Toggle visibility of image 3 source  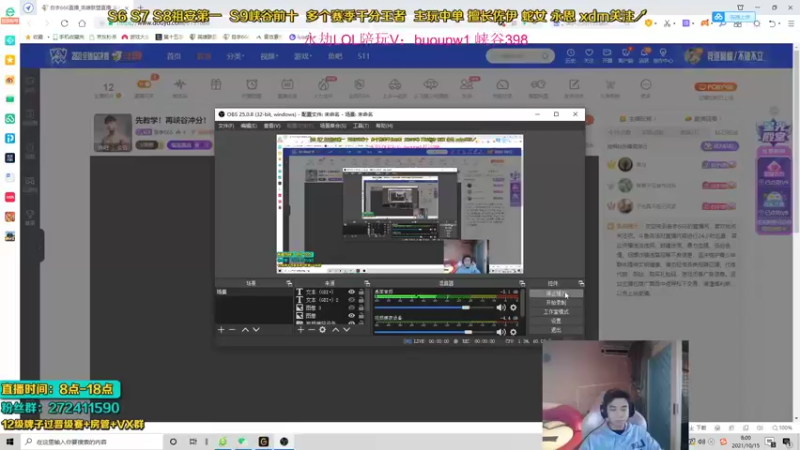click(x=351, y=308)
